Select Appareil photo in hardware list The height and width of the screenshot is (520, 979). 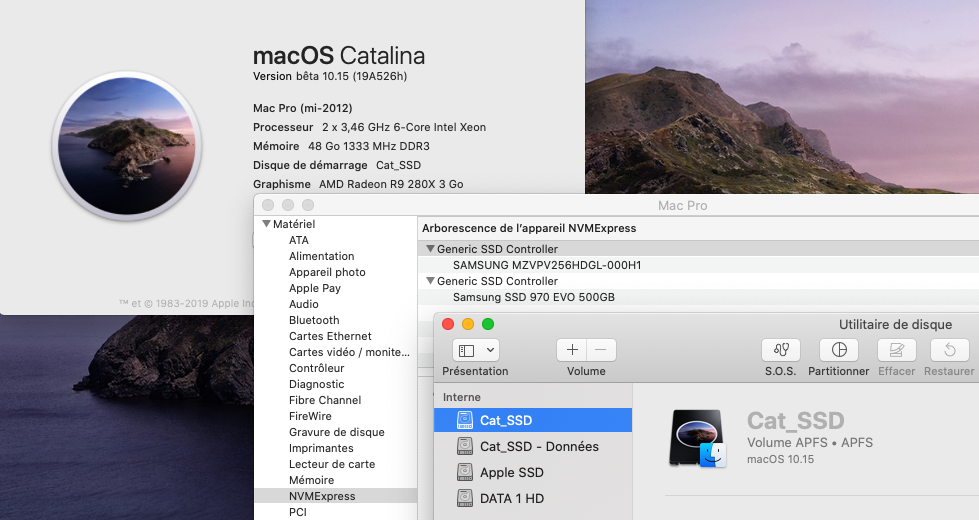(327, 272)
